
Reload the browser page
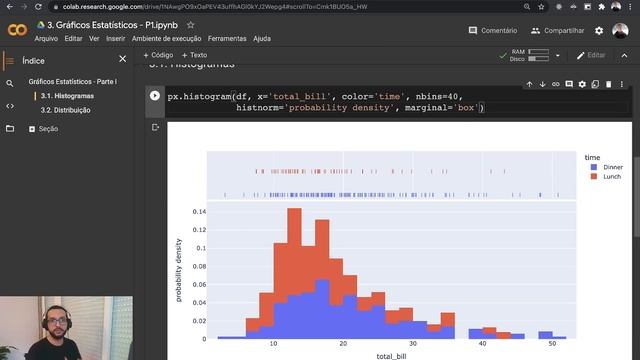click(x=38, y=7)
